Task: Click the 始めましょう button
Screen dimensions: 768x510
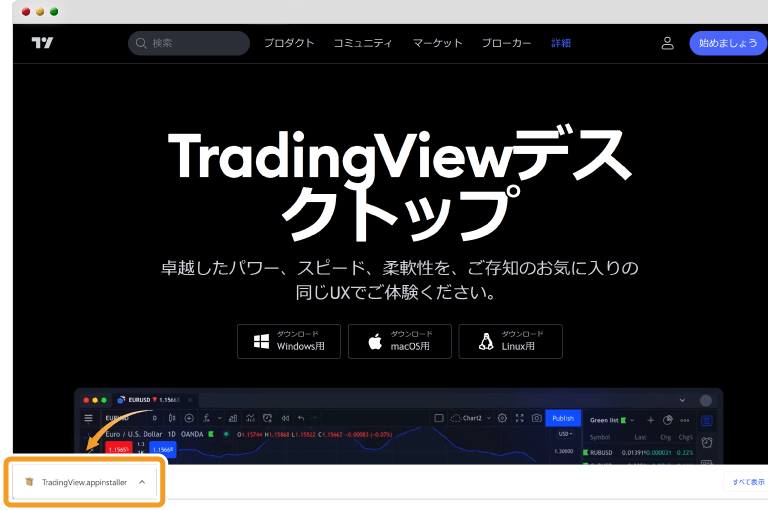Action: tap(728, 43)
